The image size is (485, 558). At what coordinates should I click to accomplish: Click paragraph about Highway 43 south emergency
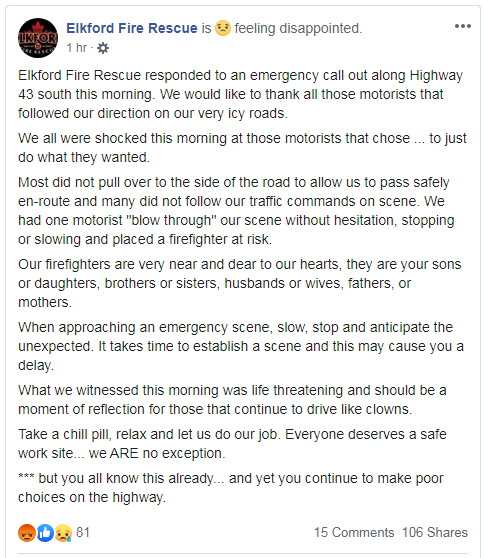coord(242,94)
